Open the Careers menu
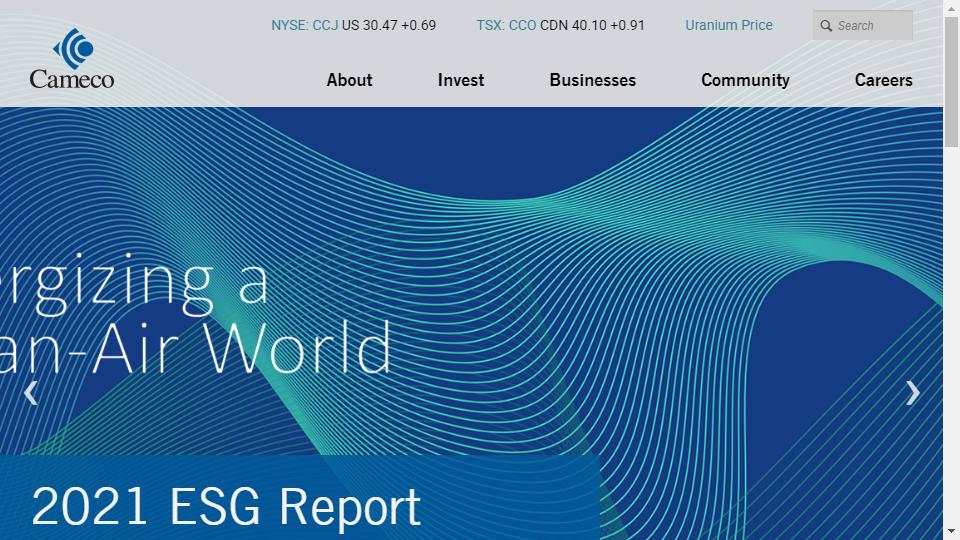Image resolution: width=960 pixels, height=540 pixels. [883, 80]
